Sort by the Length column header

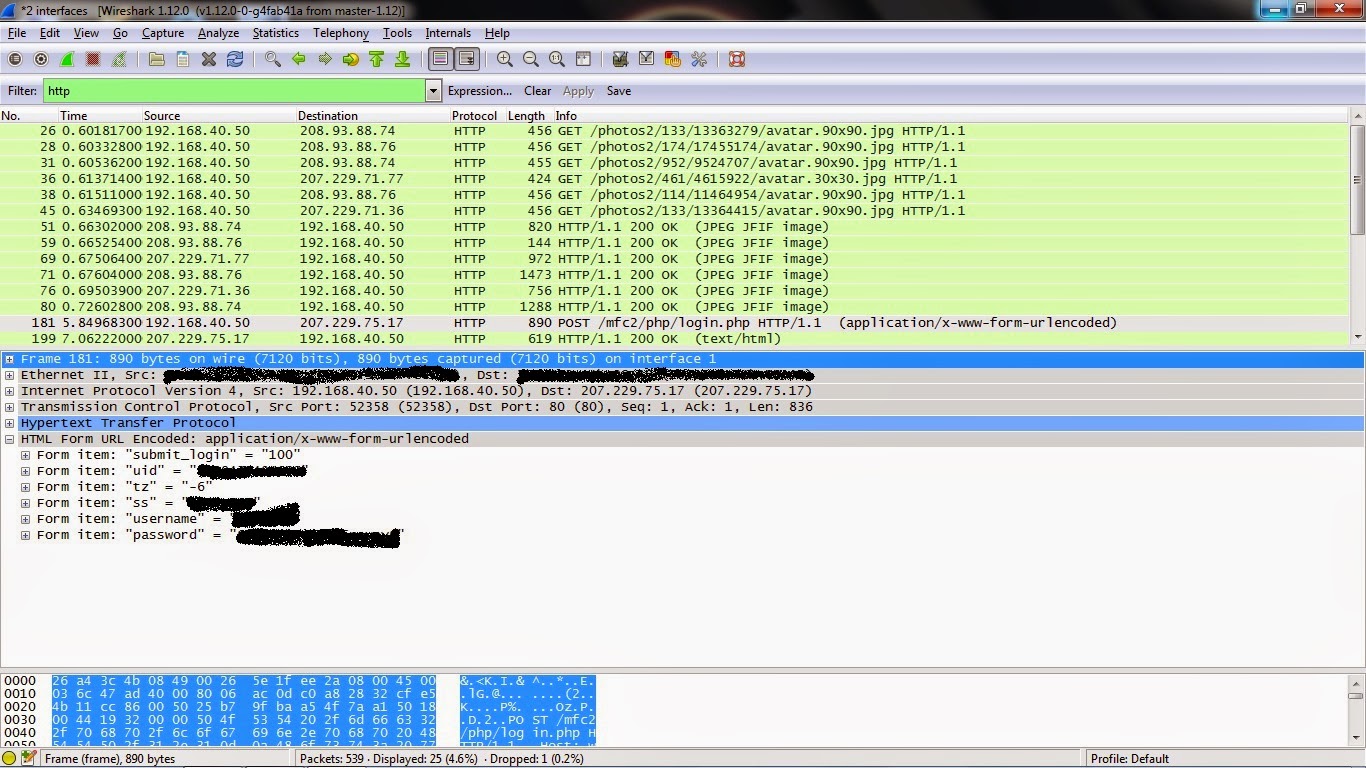click(x=526, y=116)
